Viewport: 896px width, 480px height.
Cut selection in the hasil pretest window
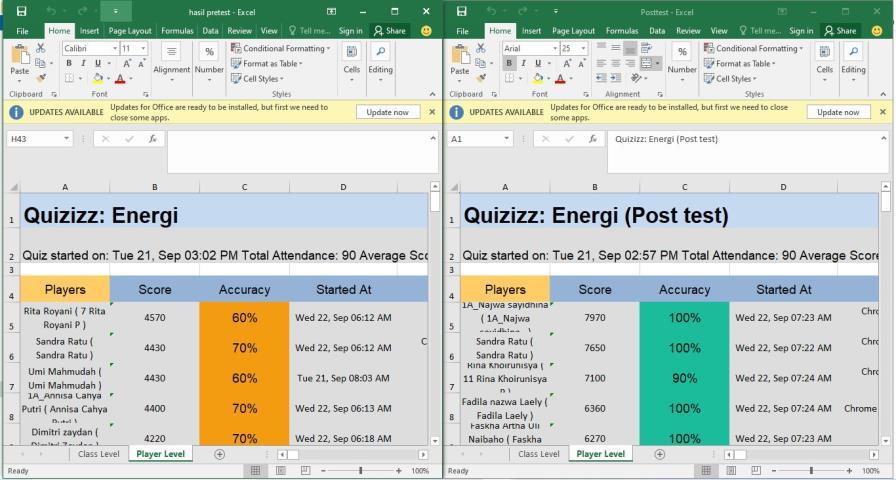[41, 49]
